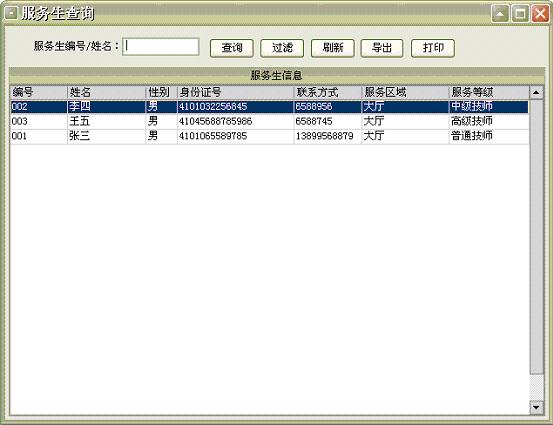Image resolution: width=553 pixels, height=425 pixels.
Task: Click the 服务等级 column header
Action: point(489,92)
